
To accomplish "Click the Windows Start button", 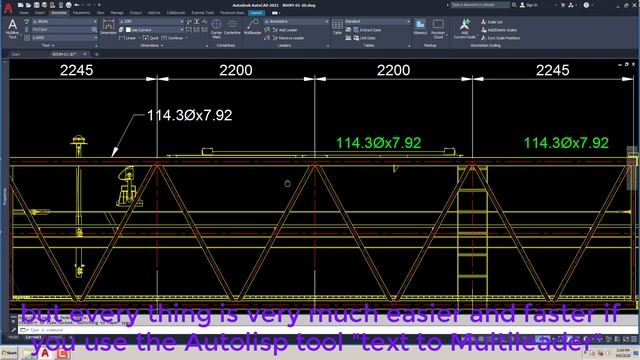I will click(x=9, y=353).
